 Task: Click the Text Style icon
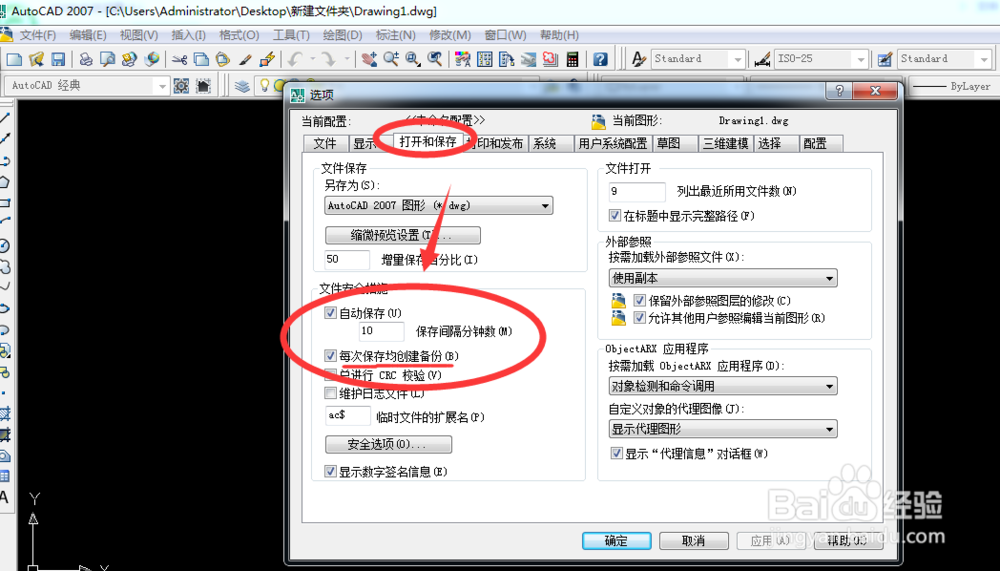tap(638, 59)
